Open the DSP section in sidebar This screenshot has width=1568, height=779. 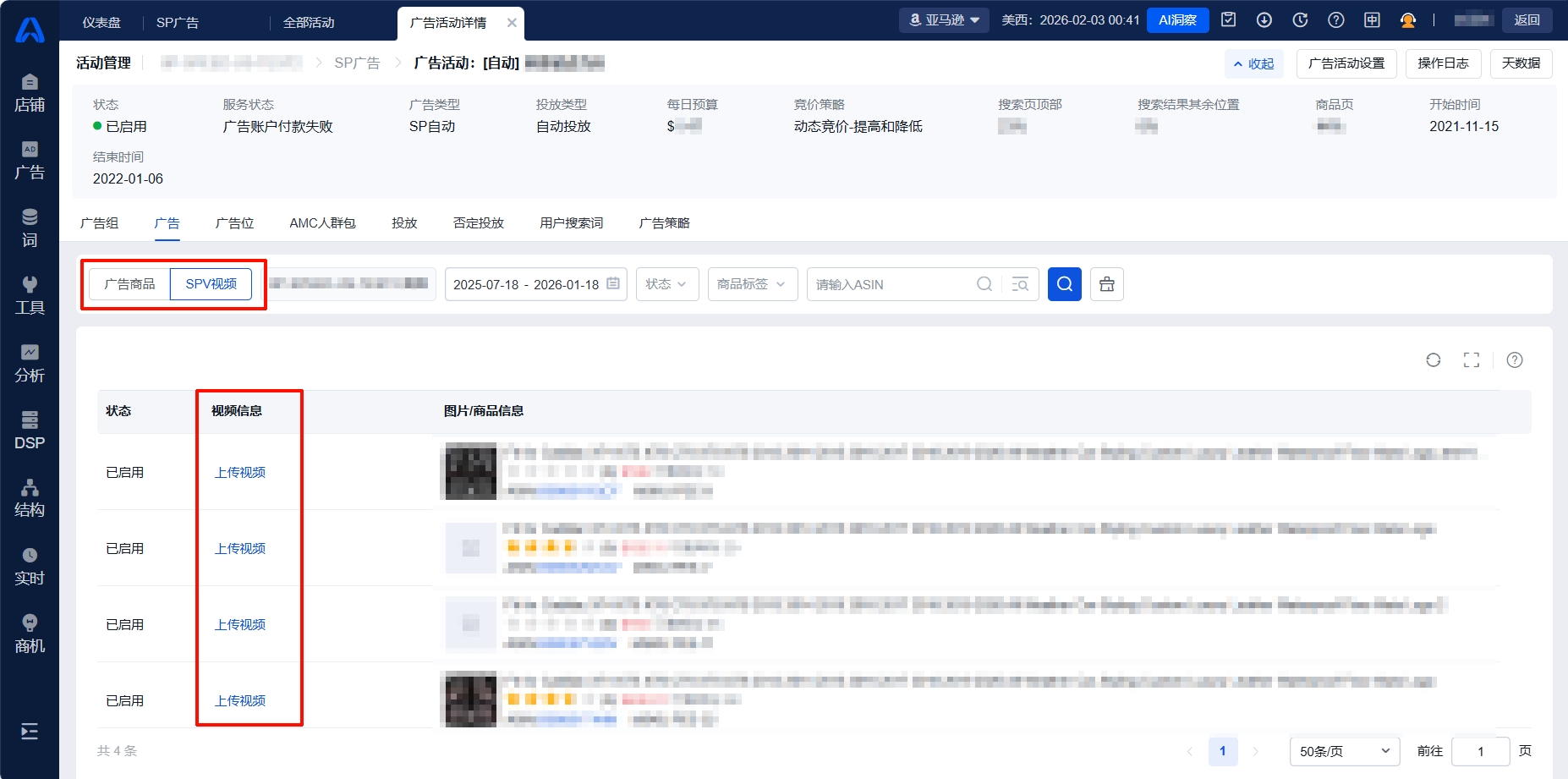coord(30,430)
